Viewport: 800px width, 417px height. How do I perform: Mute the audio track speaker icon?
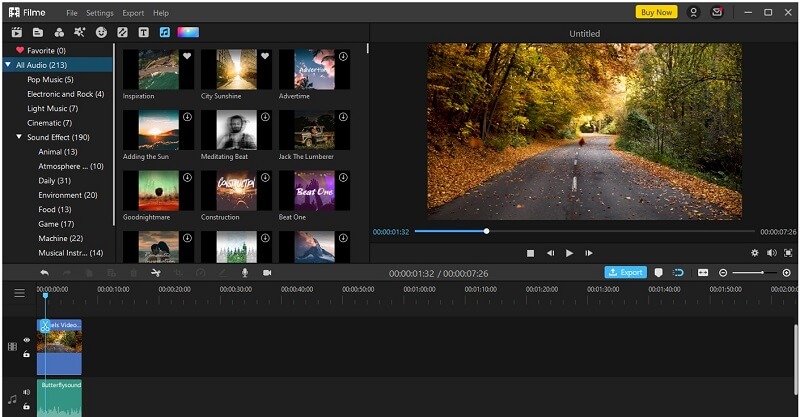click(x=27, y=393)
